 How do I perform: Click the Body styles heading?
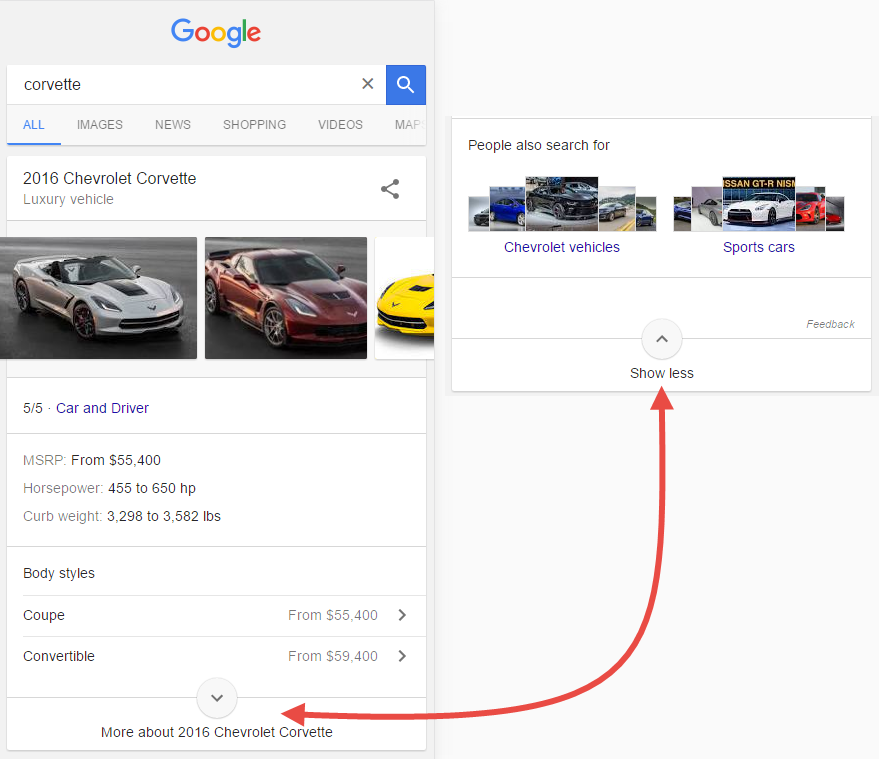[x=59, y=573]
